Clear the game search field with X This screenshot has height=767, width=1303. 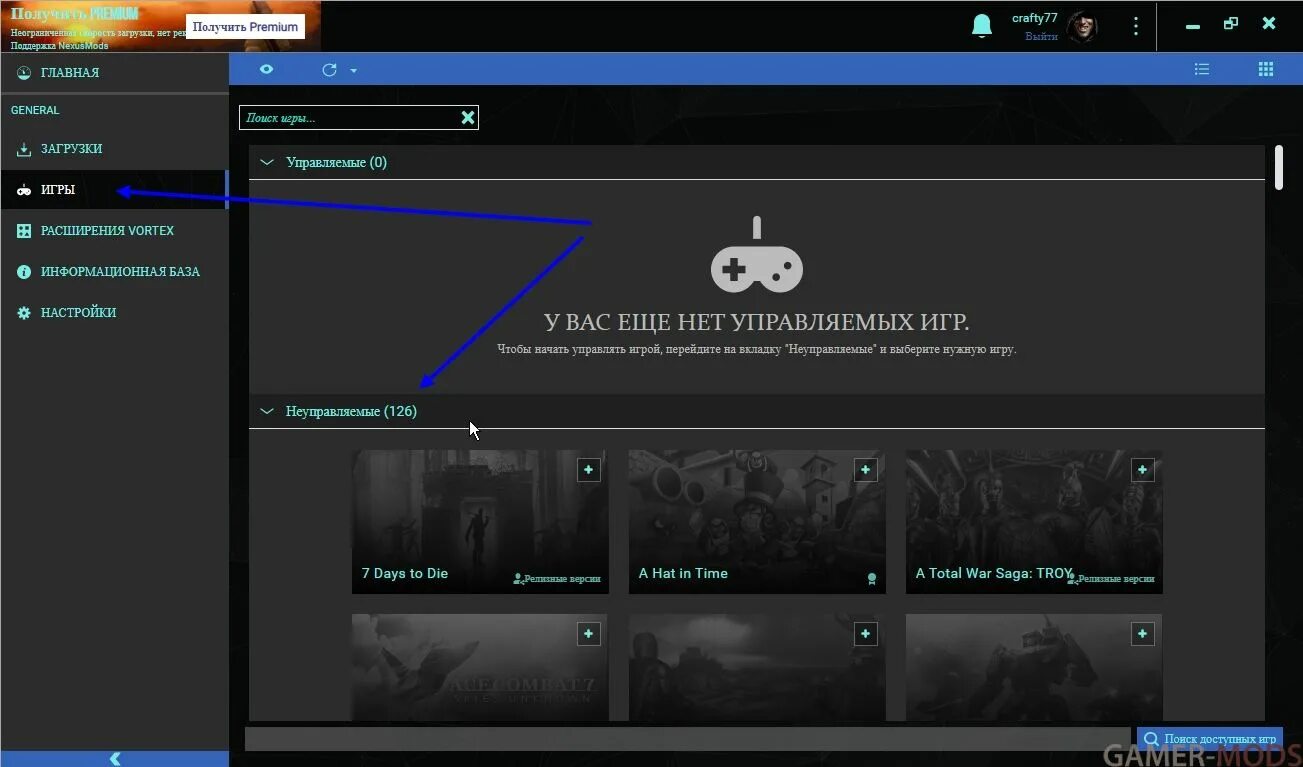(467, 117)
